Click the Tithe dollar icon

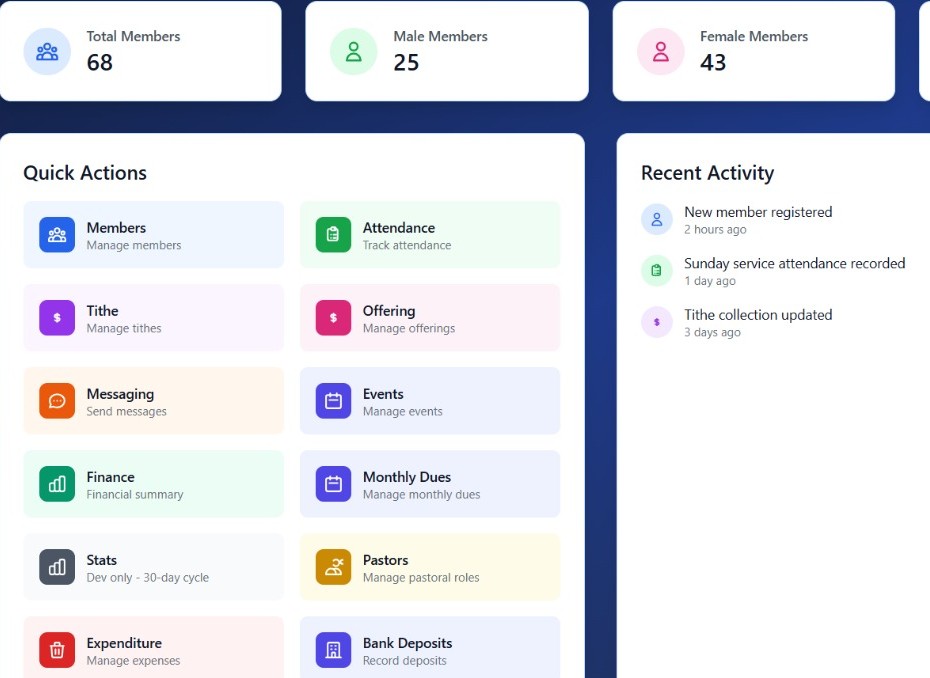point(57,318)
